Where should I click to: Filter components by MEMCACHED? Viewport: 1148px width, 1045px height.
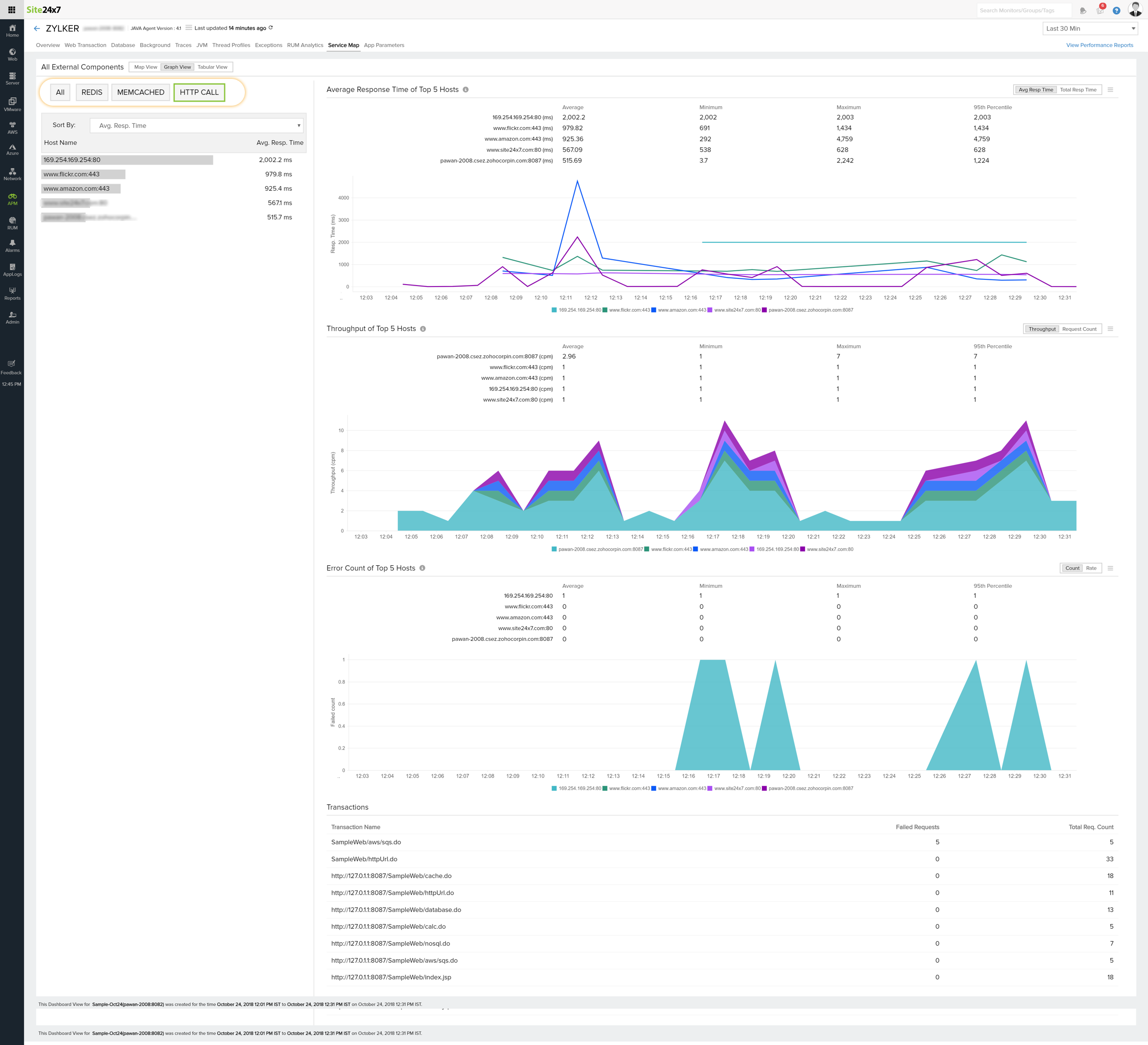pyautogui.click(x=140, y=92)
